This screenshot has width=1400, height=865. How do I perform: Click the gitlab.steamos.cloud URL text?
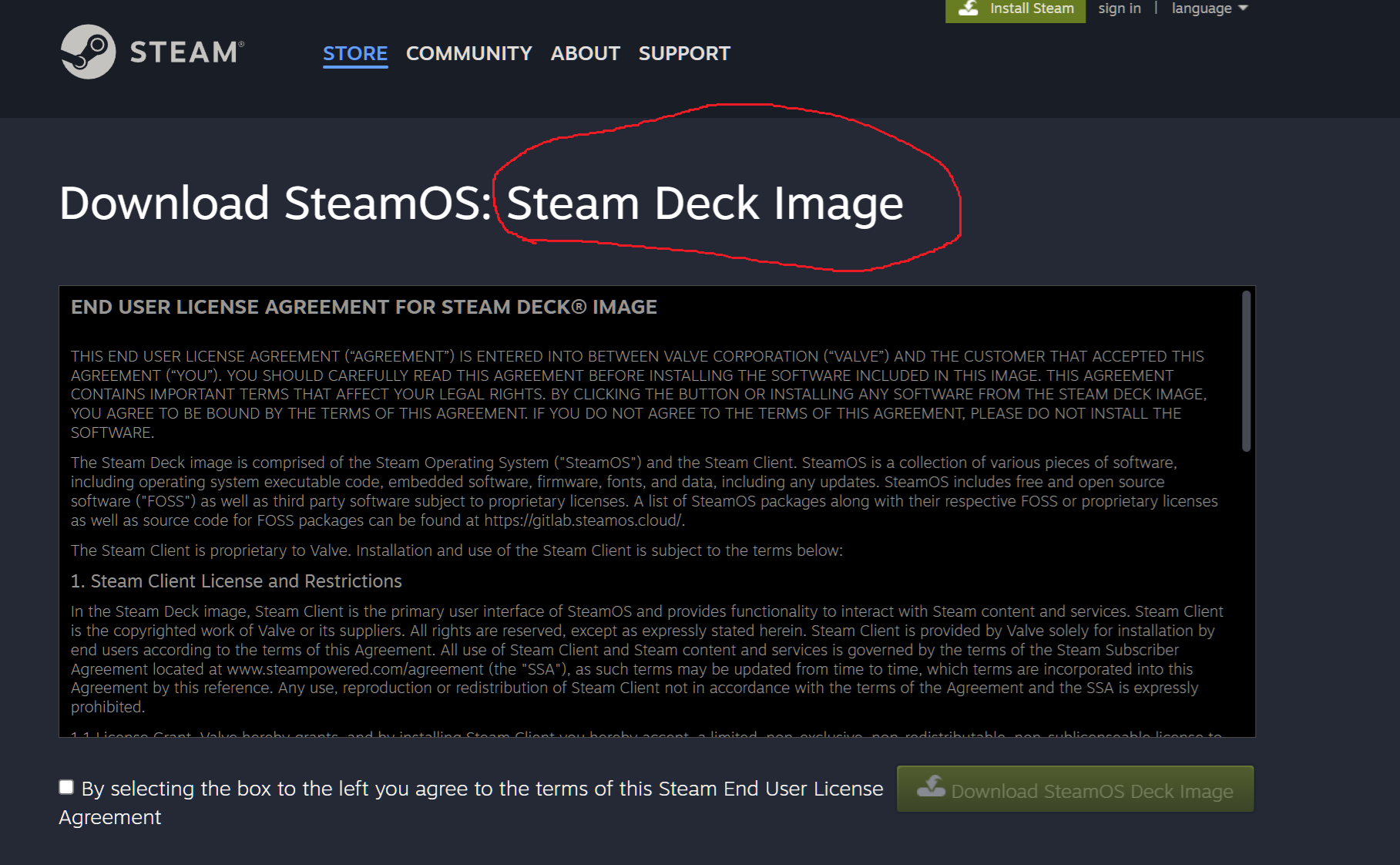[582, 520]
